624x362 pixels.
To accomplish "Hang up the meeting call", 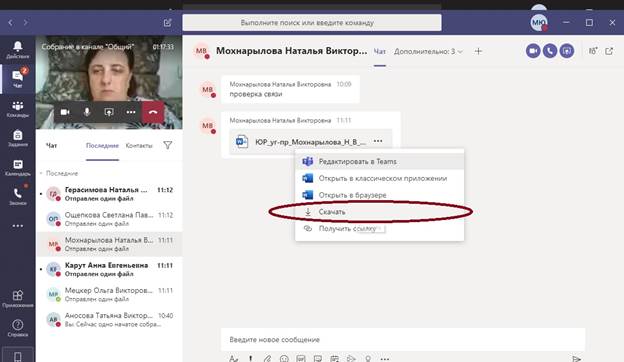I will 153,112.
